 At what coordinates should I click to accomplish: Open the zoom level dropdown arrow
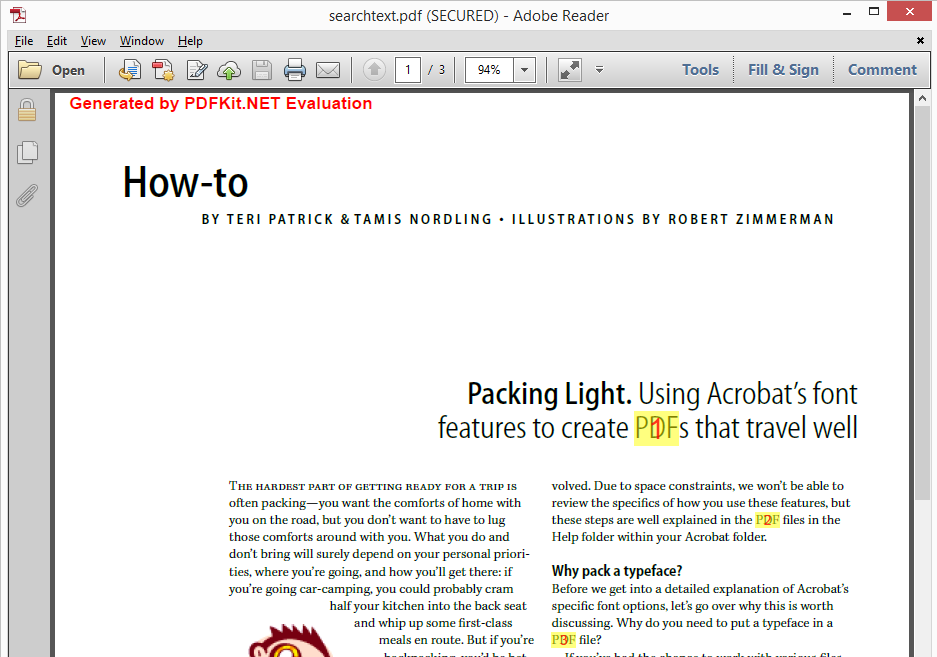tap(525, 70)
